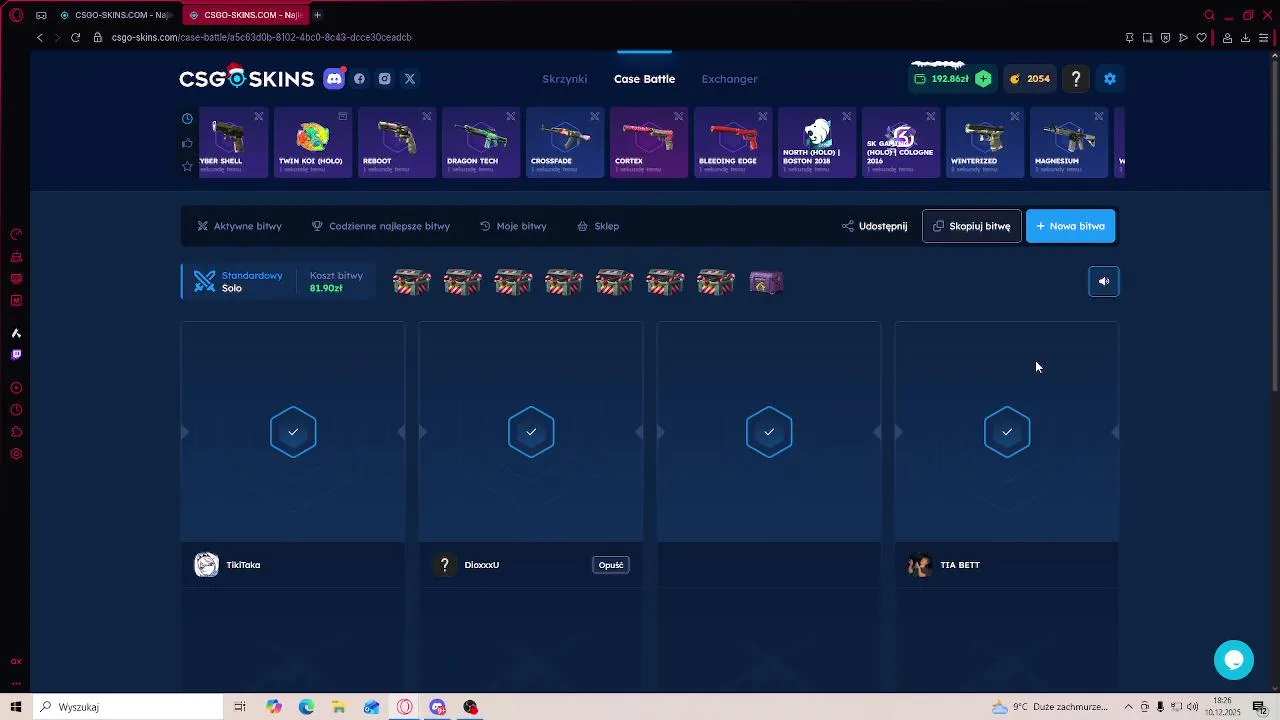Select the Dragon Tech drop thumbnail
1280x720 pixels.
(481, 142)
